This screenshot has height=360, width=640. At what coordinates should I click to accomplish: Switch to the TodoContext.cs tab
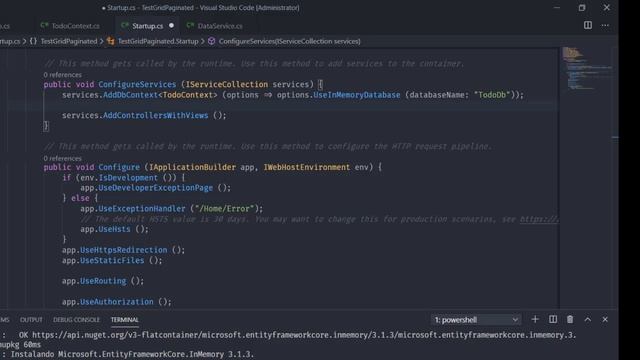pyautogui.click(x=75, y=26)
